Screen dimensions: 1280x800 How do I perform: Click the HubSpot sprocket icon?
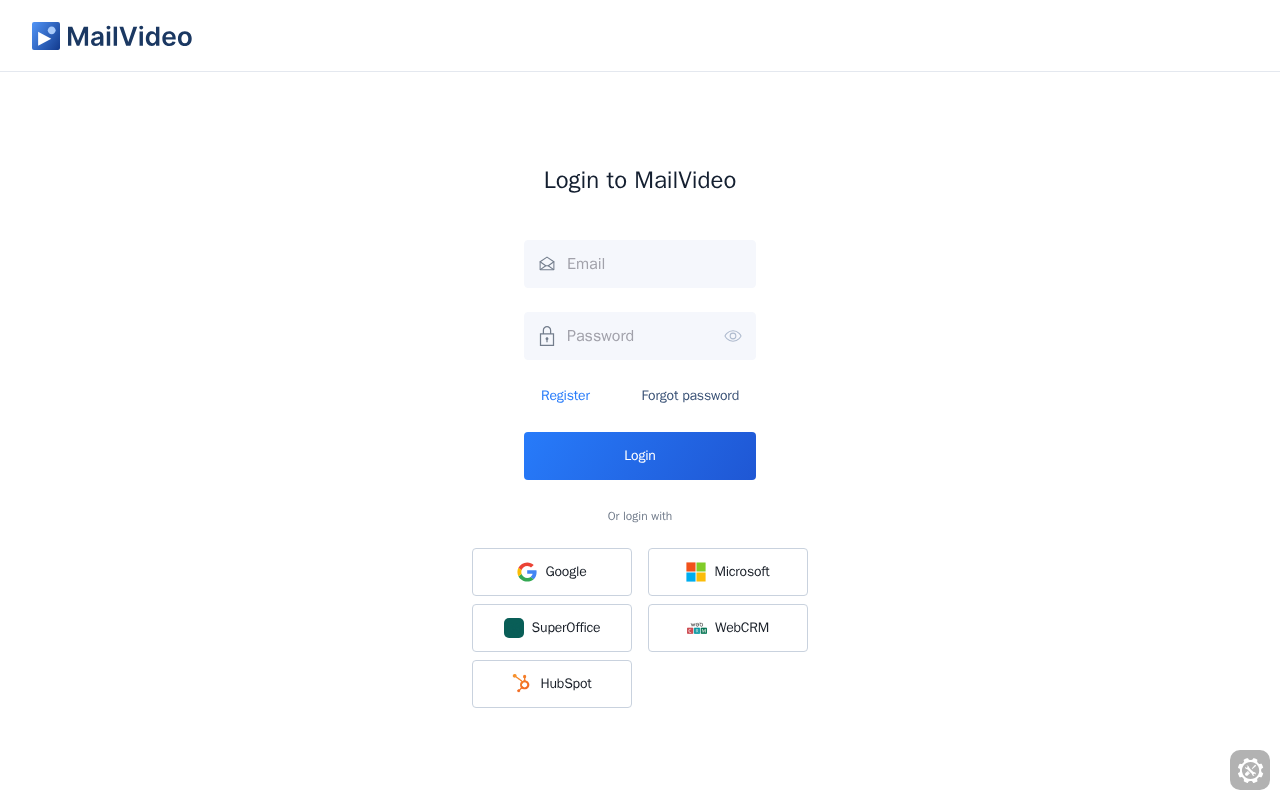[522, 684]
